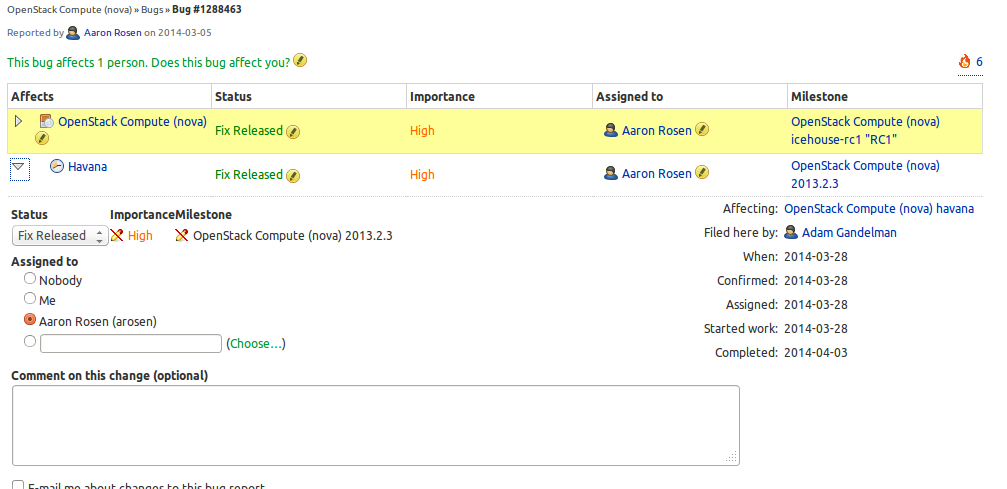1007x489 pixels.
Task: Click the Havana series icon
Action: tap(57, 167)
